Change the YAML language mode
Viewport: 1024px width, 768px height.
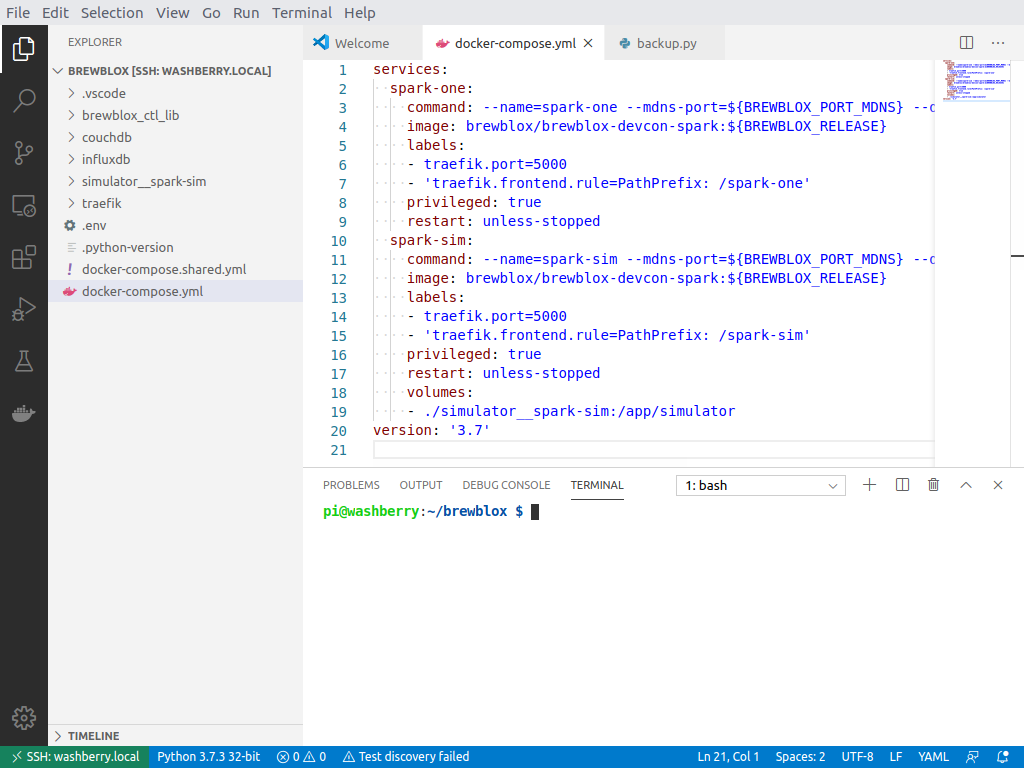click(933, 757)
